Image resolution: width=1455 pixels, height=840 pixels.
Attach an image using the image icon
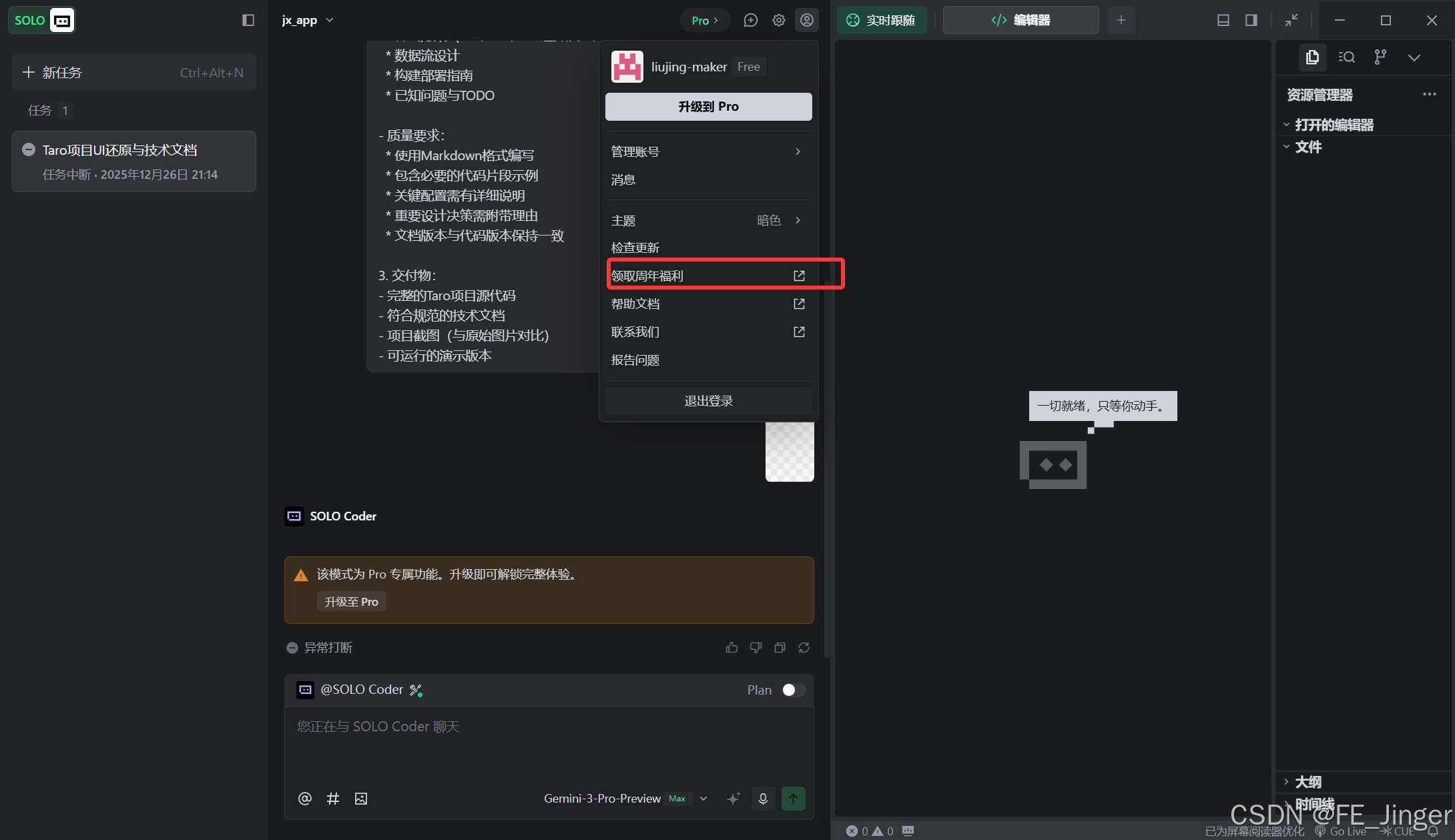(361, 798)
